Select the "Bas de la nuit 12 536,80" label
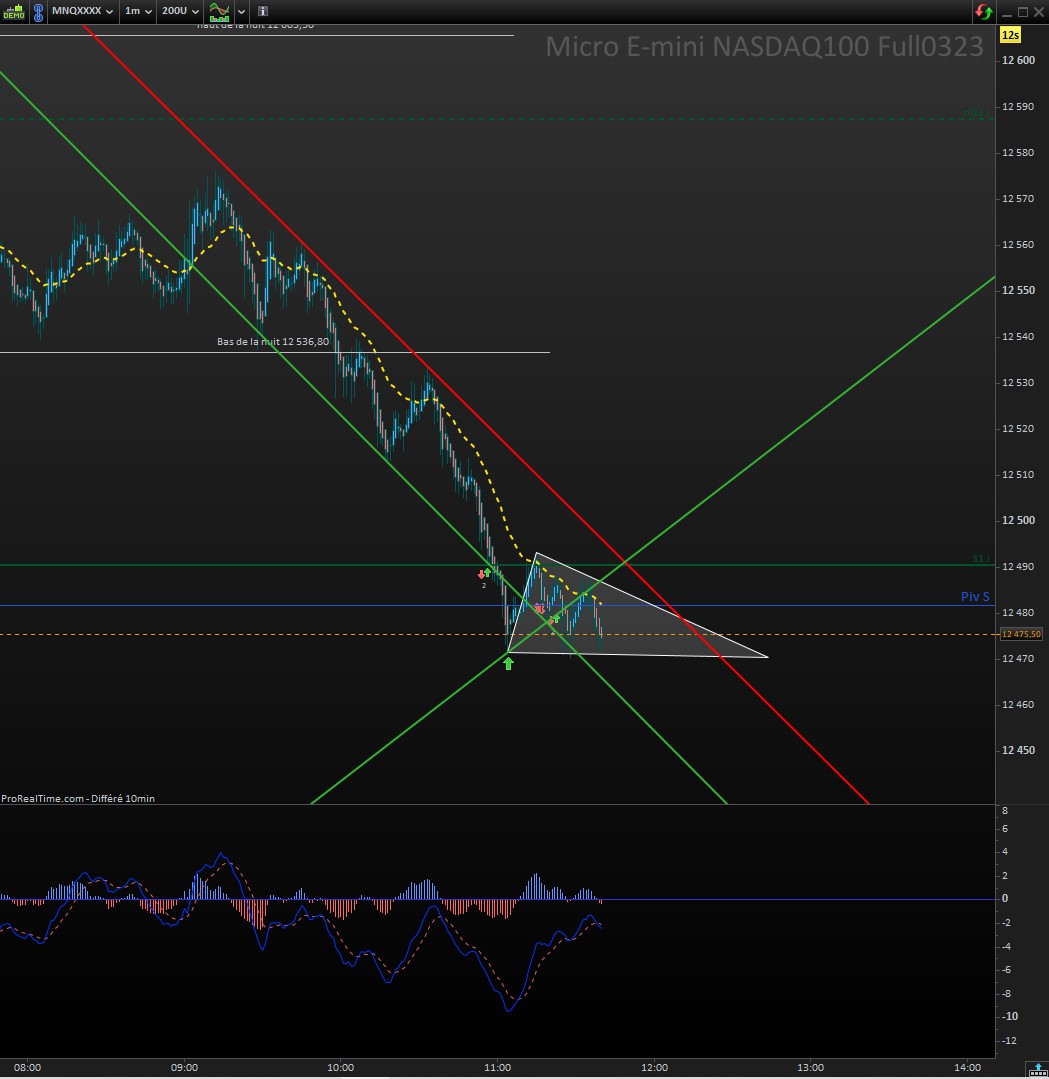Screen dimensions: 1049x1079 pyautogui.click(x=273, y=342)
